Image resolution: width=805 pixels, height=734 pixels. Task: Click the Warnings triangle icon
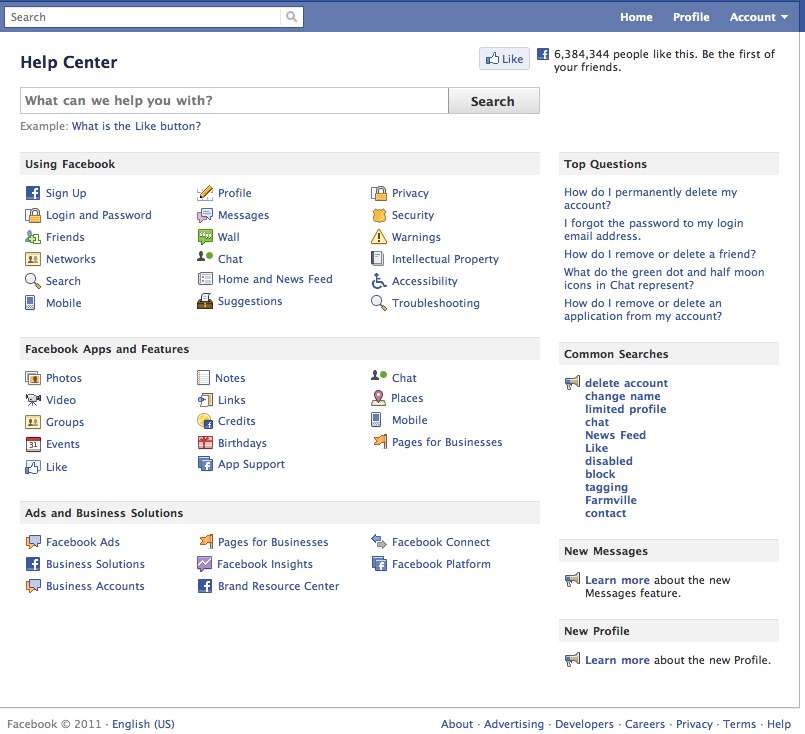[x=379, y=237]
